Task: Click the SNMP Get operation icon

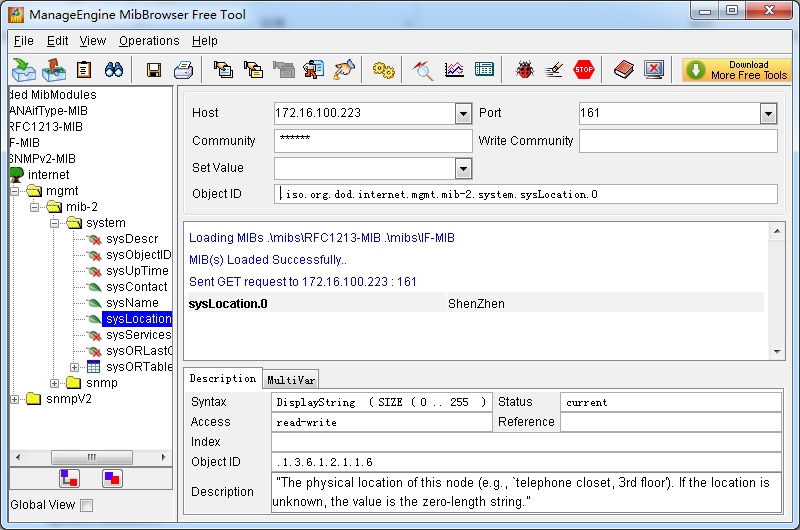Action: 223,70
